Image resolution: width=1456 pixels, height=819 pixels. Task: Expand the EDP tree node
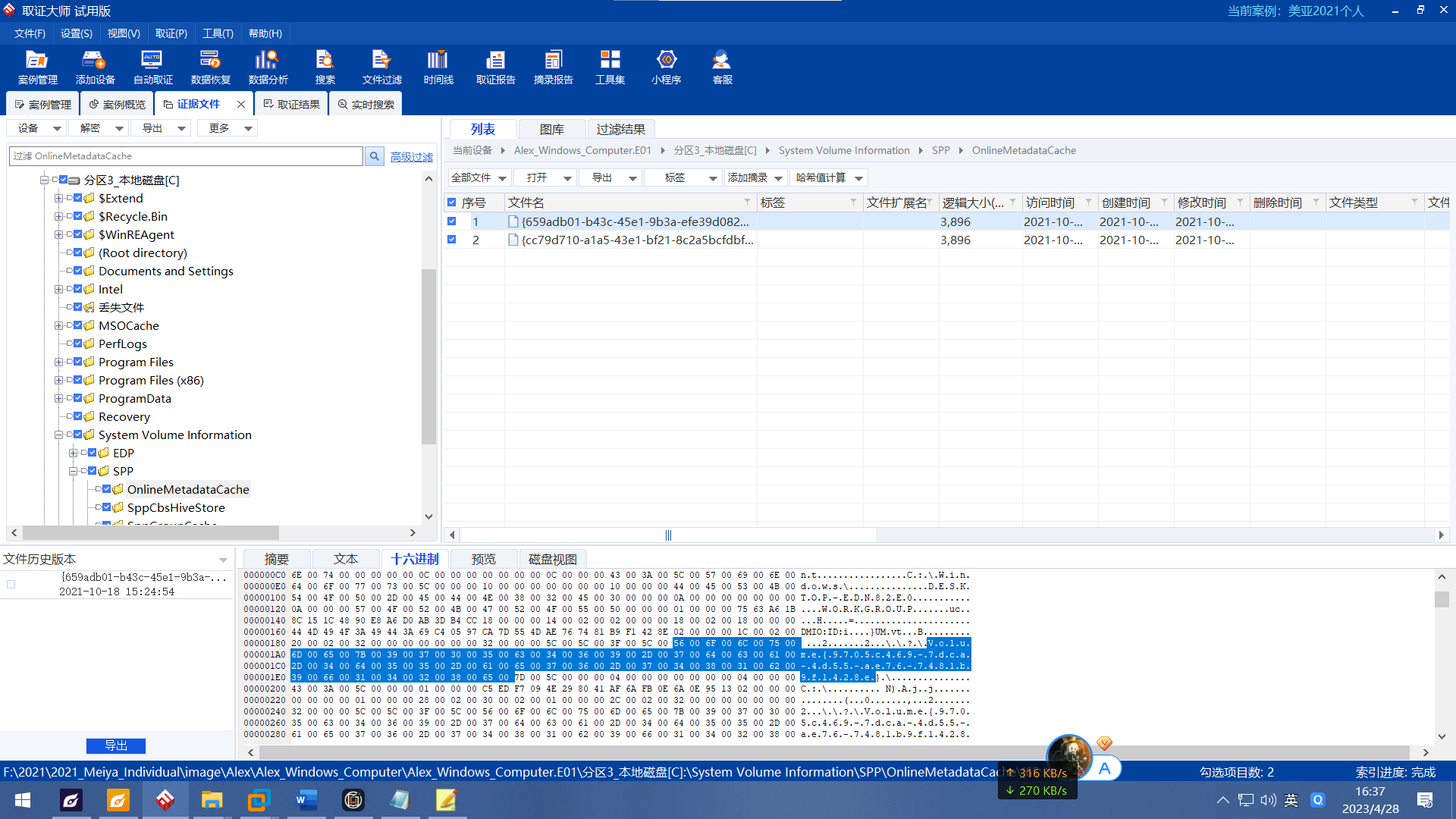click(73, 453)
